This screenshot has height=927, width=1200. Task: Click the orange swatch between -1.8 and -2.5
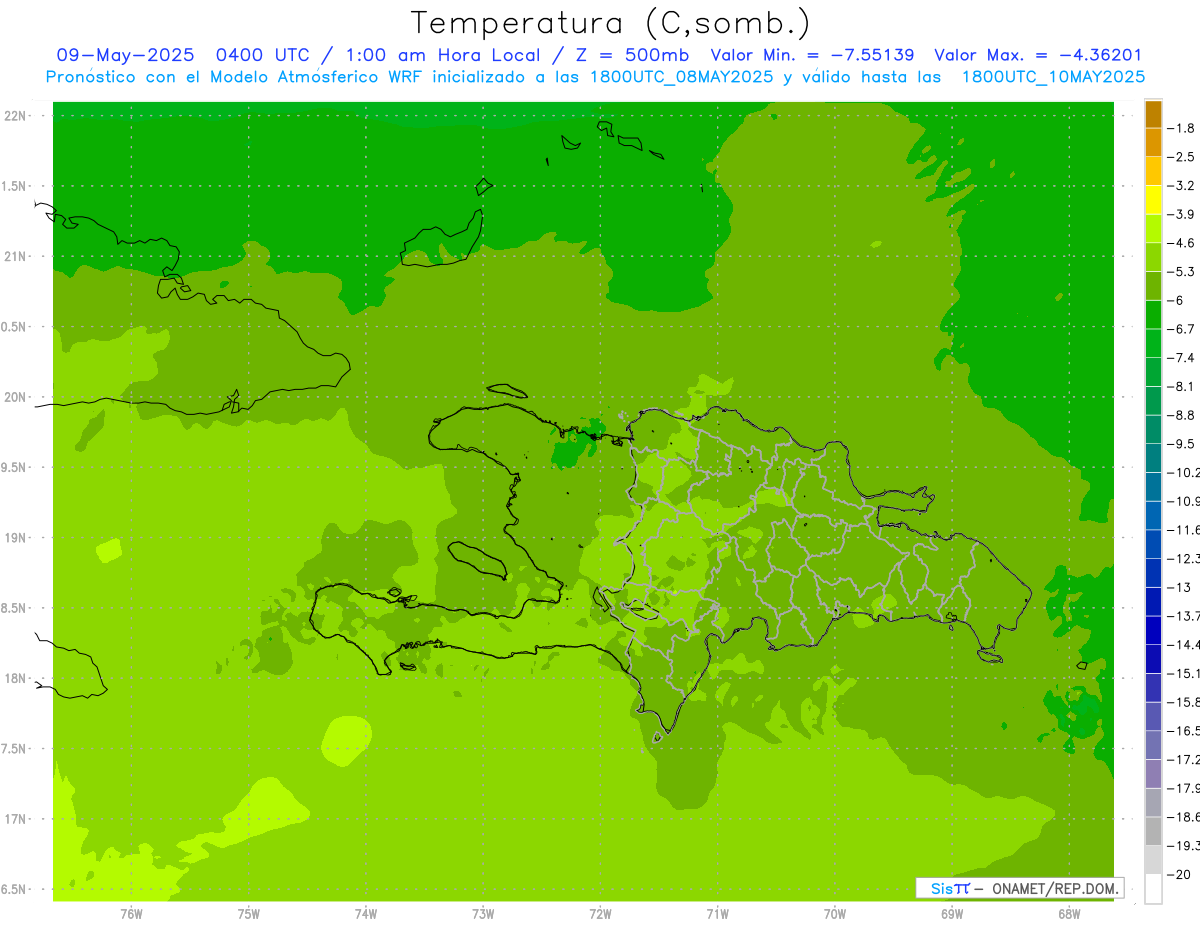coord(1153,142)
